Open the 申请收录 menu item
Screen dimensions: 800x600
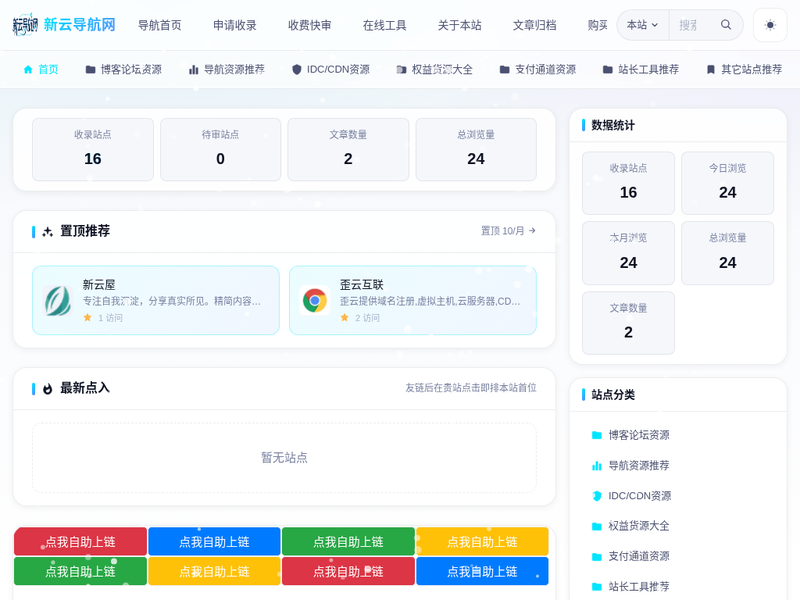click(235, 25)
